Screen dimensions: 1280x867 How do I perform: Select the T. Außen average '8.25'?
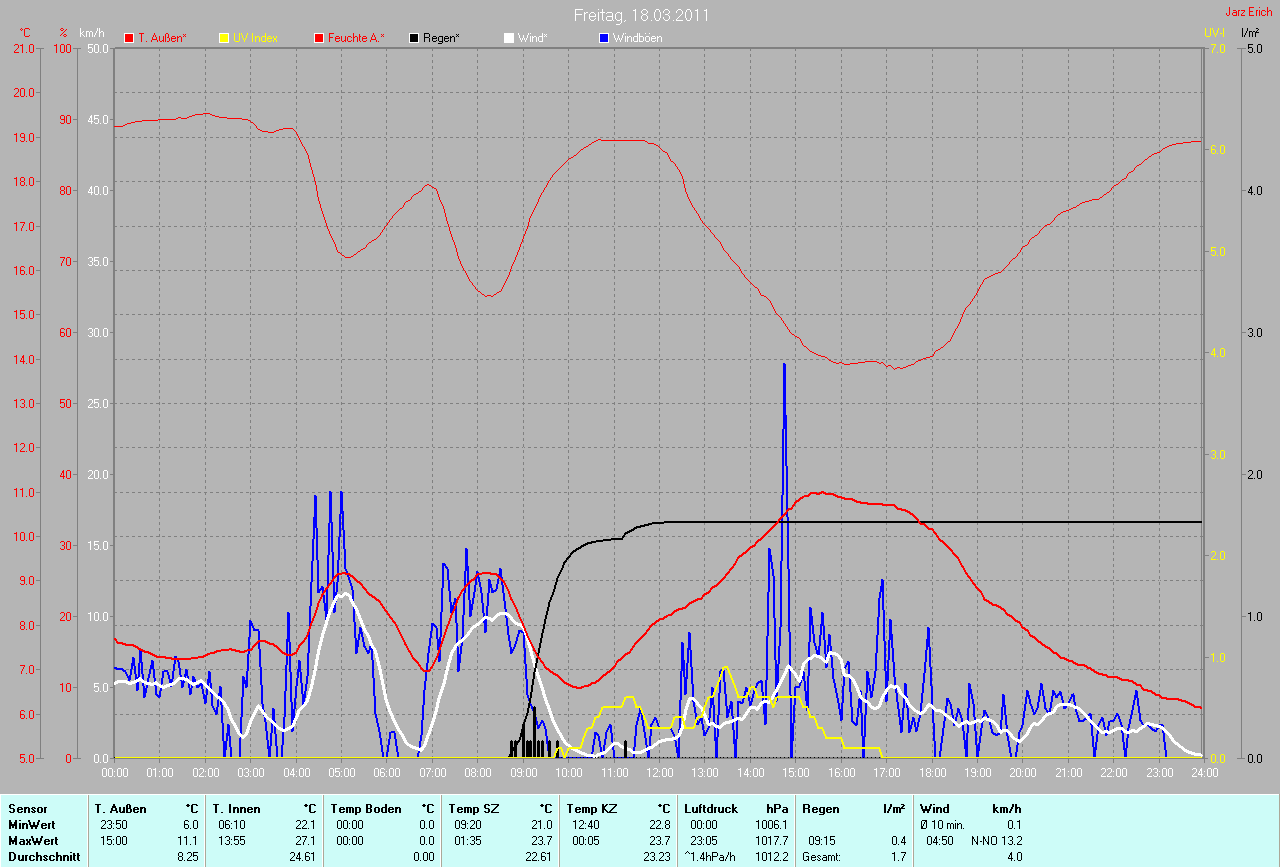pyautogui.click(x=186, y=857)
